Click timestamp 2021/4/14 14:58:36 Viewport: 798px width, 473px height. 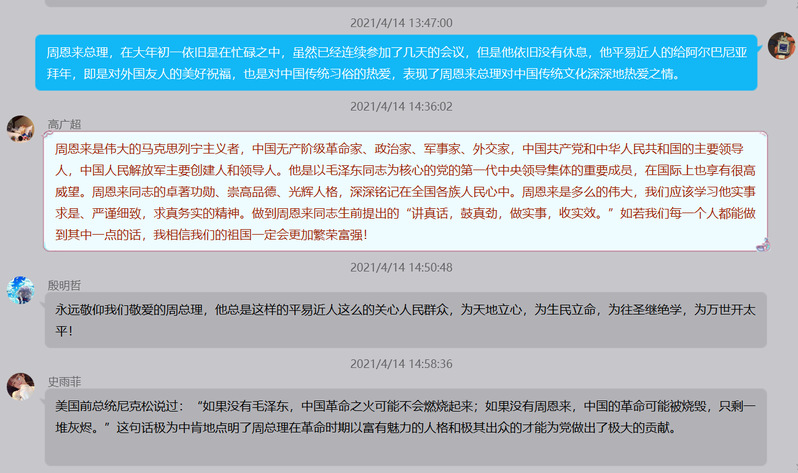tap(401, 363)
